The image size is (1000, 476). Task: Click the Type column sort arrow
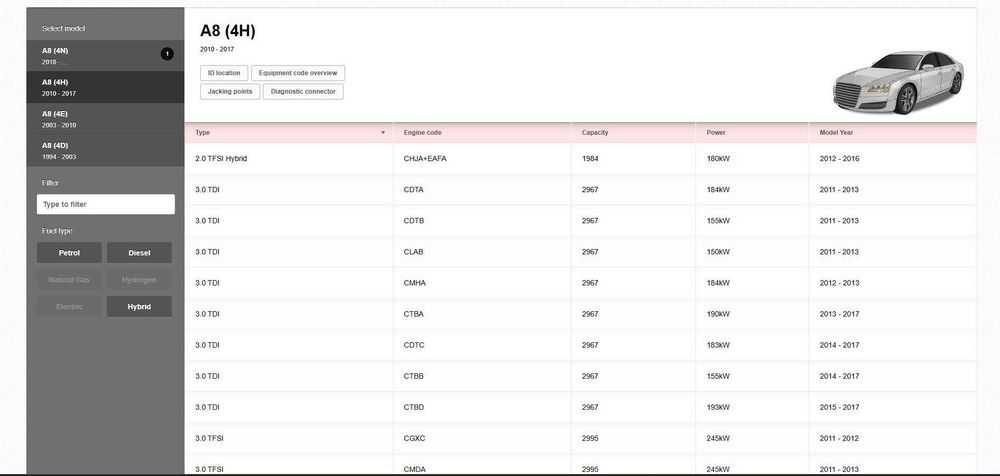pos(383,133)
